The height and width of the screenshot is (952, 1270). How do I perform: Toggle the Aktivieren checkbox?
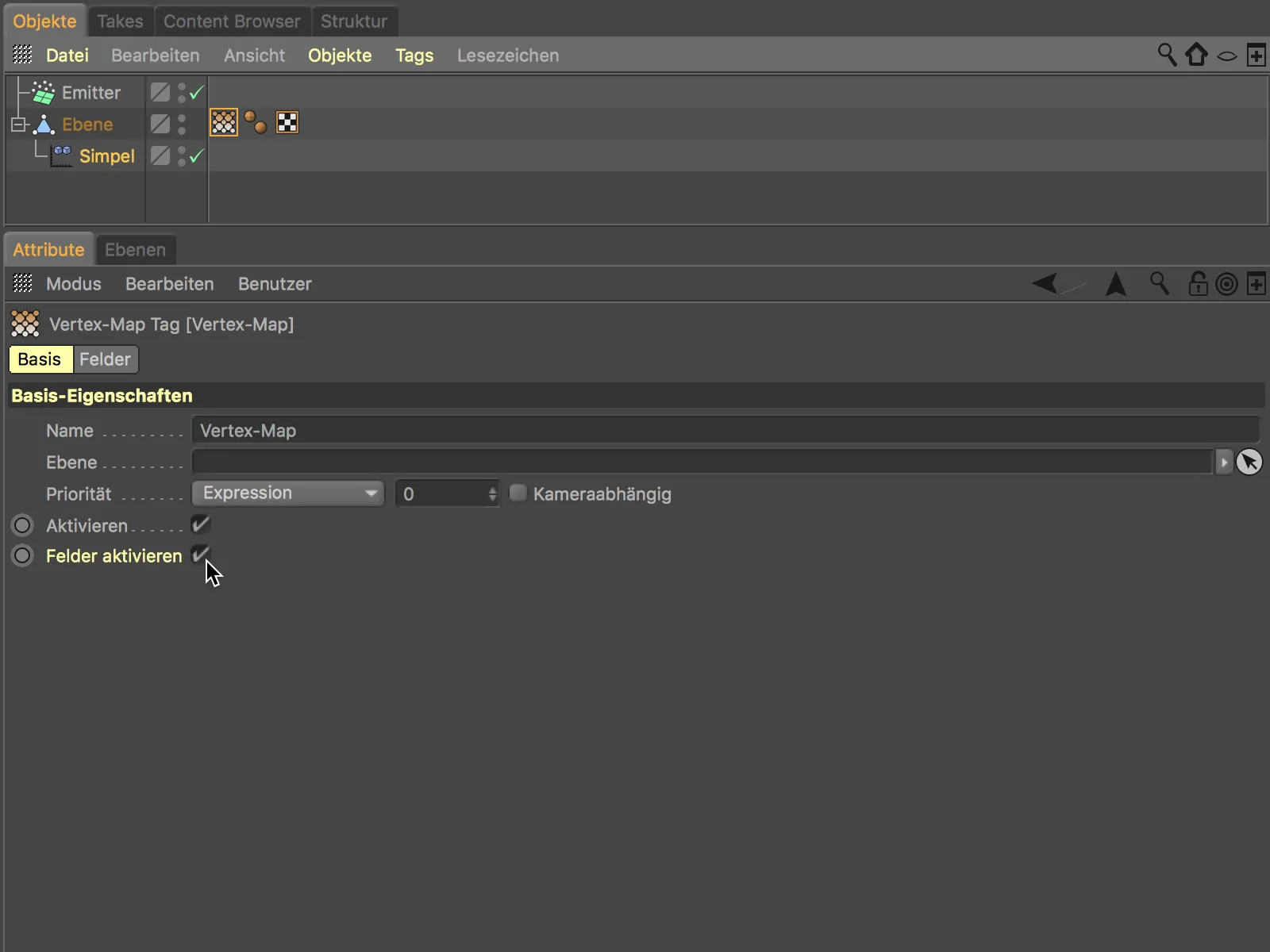200,524
